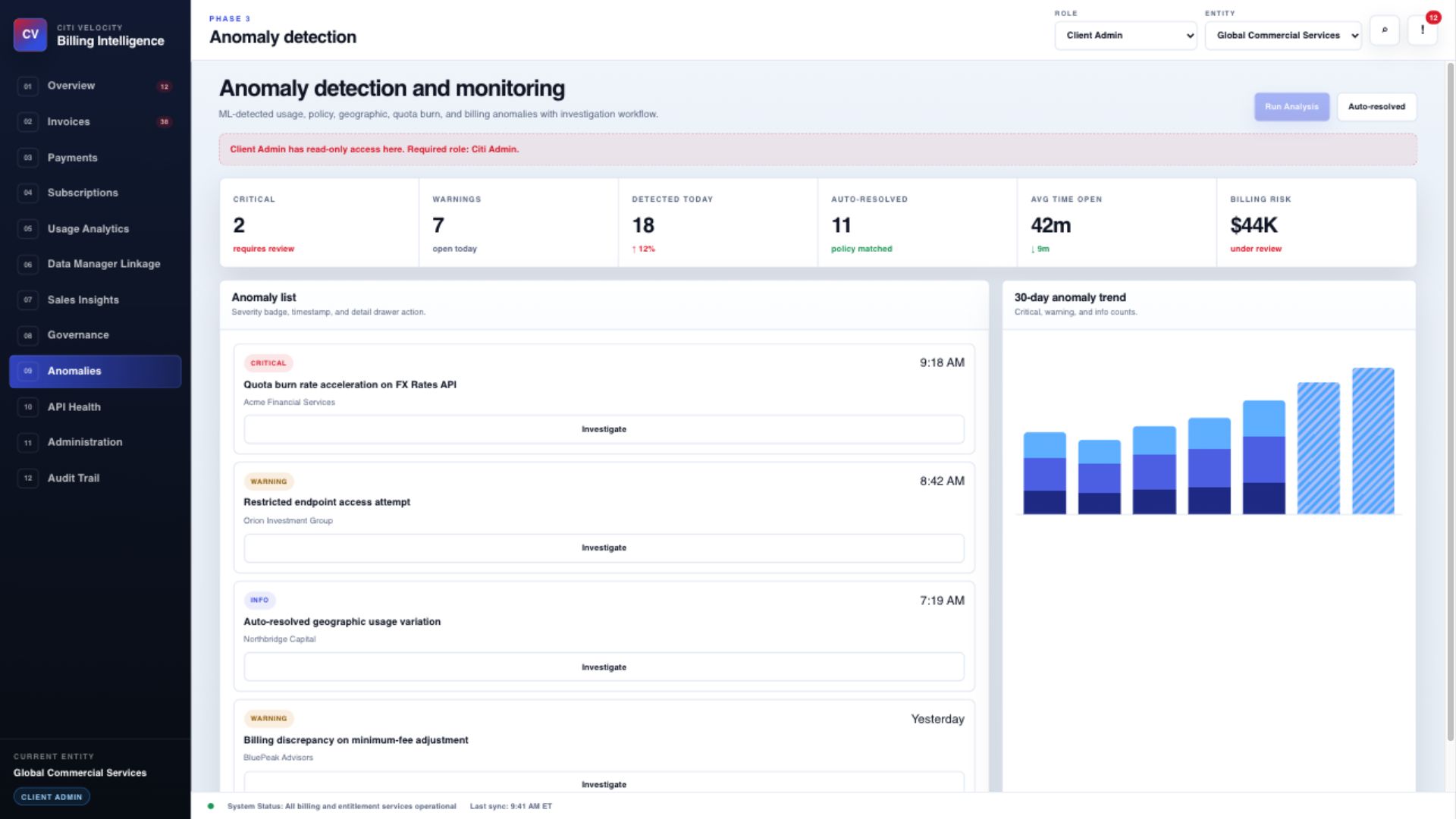Click the Billing Risk $44K value
This screenshot has width=1456, height=819.
[x=1254, y=225]
